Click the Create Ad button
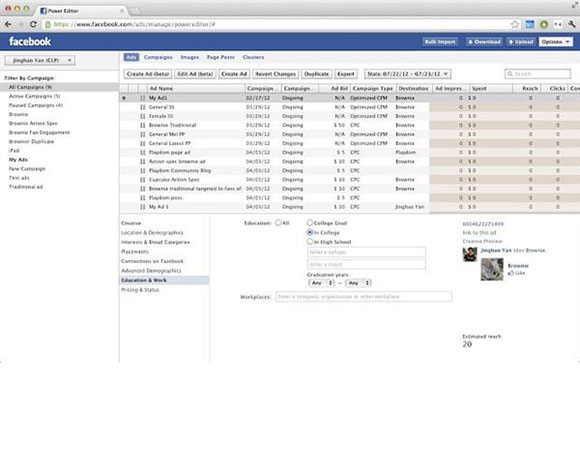The width and height of the screenshot is (580, 470). pyautogui.click(x=234, y=74)
